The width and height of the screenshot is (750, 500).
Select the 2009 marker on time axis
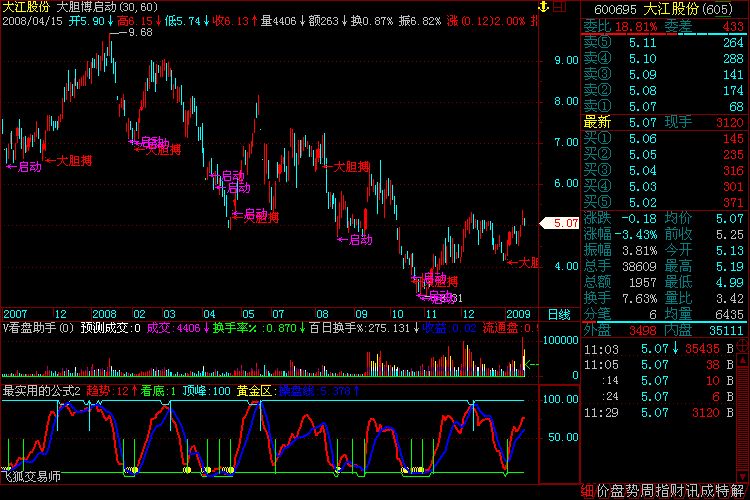pyautogui.click(x=518, y=314)
